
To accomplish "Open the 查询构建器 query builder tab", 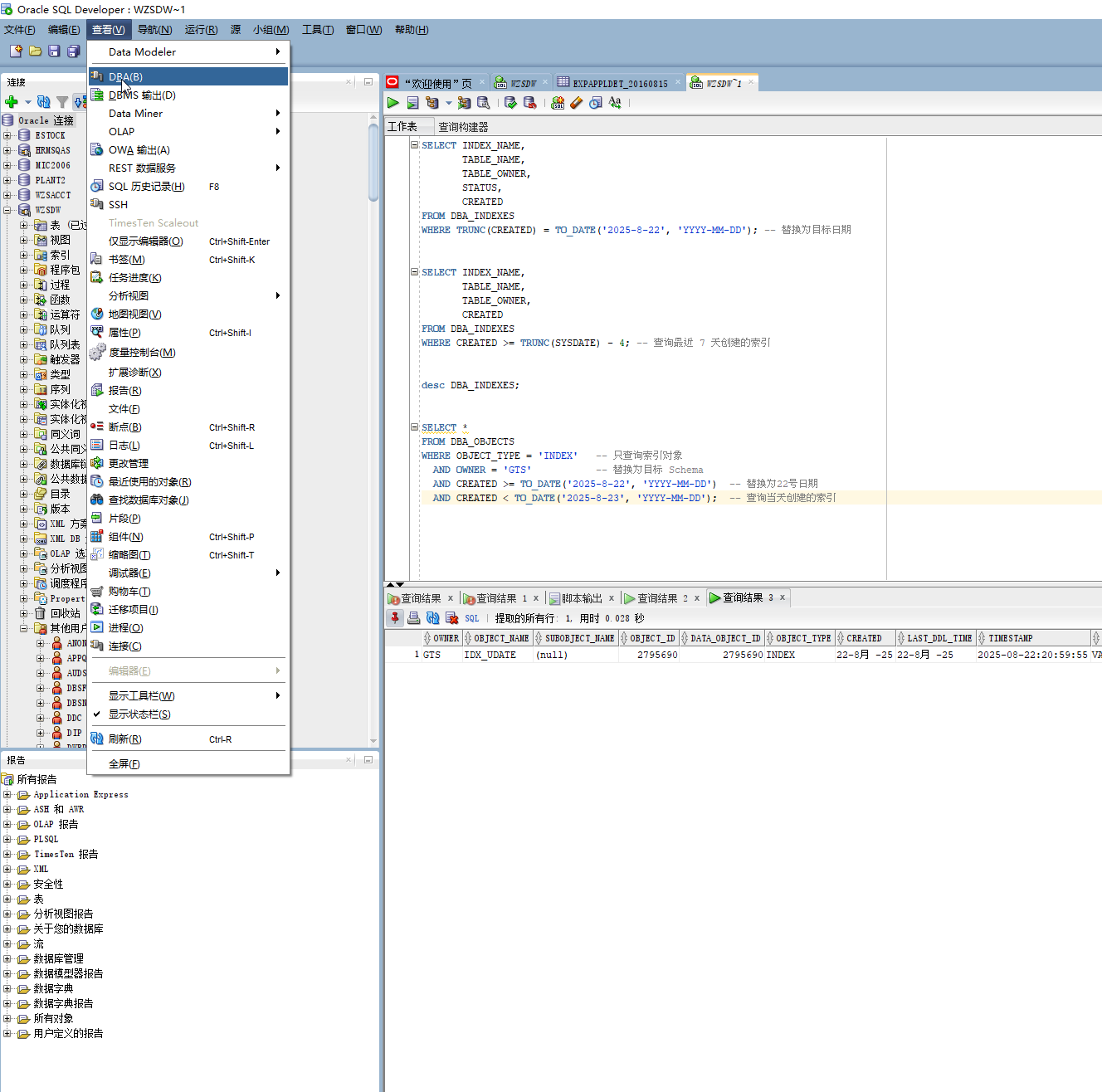I will 463,127.
